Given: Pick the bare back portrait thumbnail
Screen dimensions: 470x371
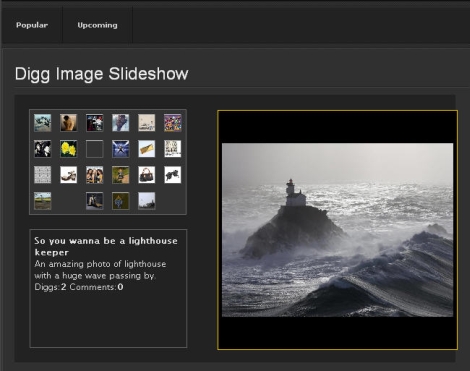Looking at the screenshot, I should 69,123.
